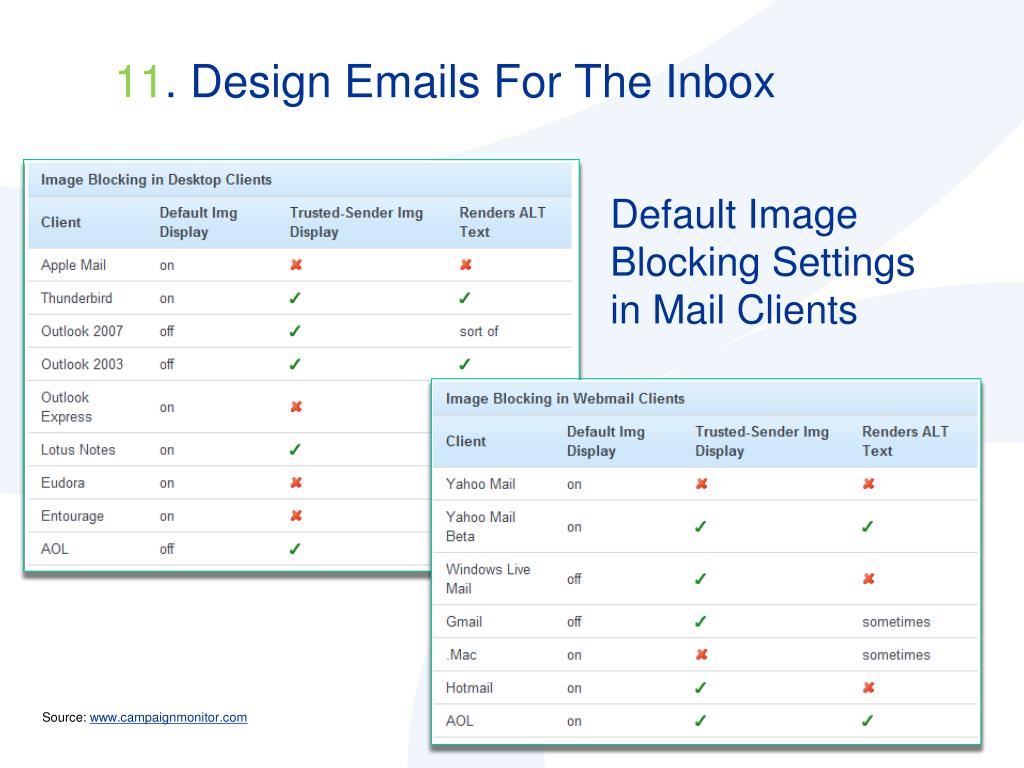Screen dimensions: 1024x768
Task: Select the 'Outlook 2003' client name
Action: (82, 364)
